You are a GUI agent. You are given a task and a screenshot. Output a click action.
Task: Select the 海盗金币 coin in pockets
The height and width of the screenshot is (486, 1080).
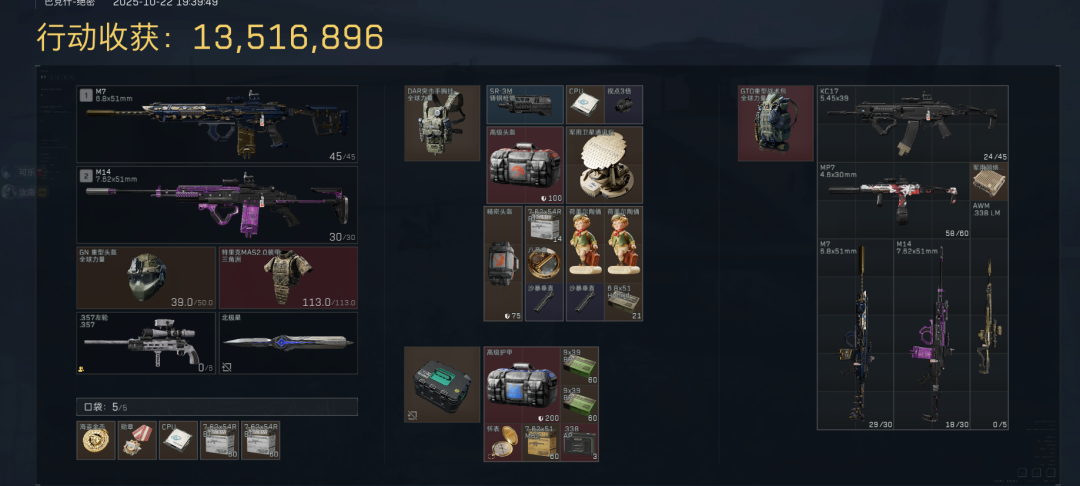point(96,441)
